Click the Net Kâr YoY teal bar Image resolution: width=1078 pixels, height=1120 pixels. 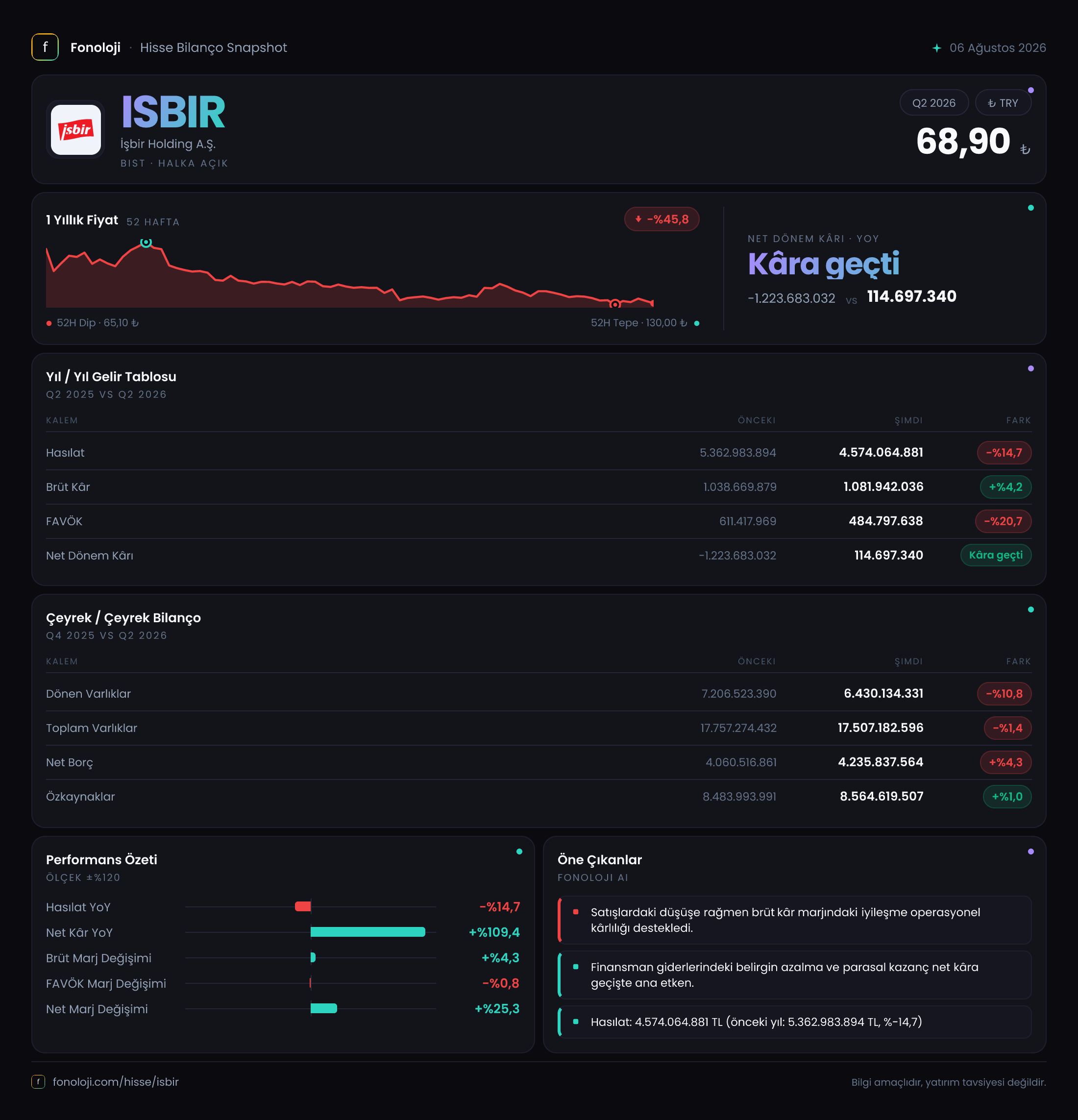(x=367, y=932)
